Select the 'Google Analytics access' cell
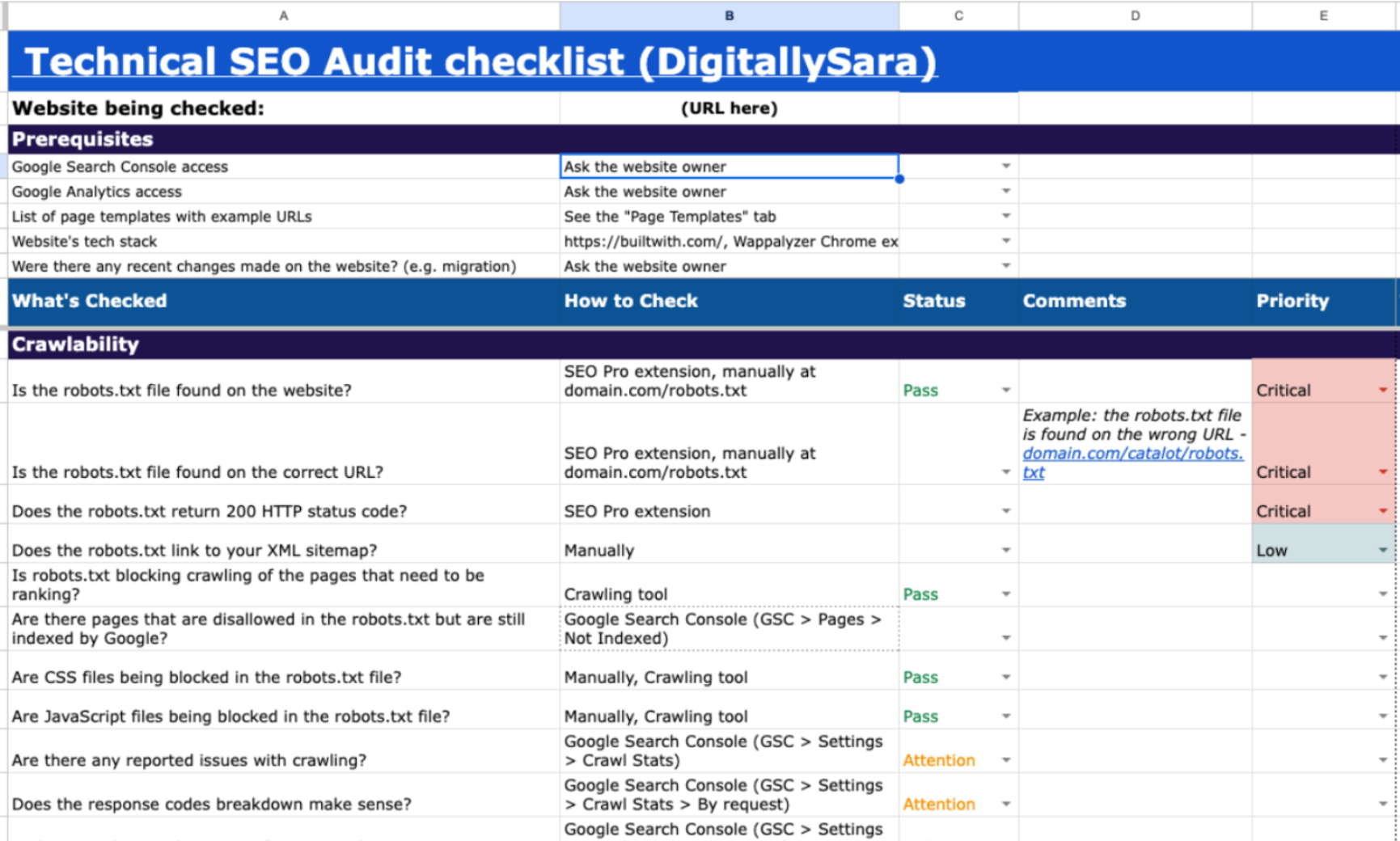Image resolution: width=1400 pixels, height=841 pixels. click(x=284, y=192)
